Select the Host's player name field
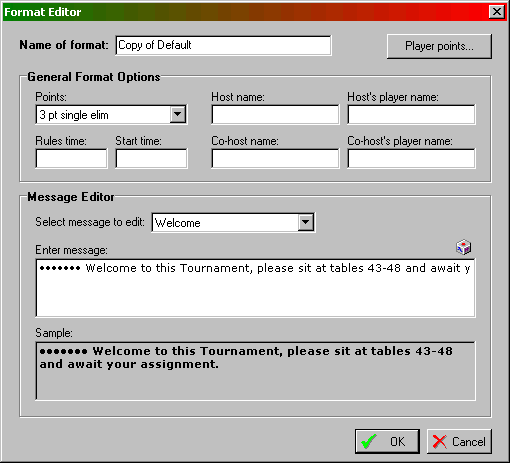 (411, 115)
